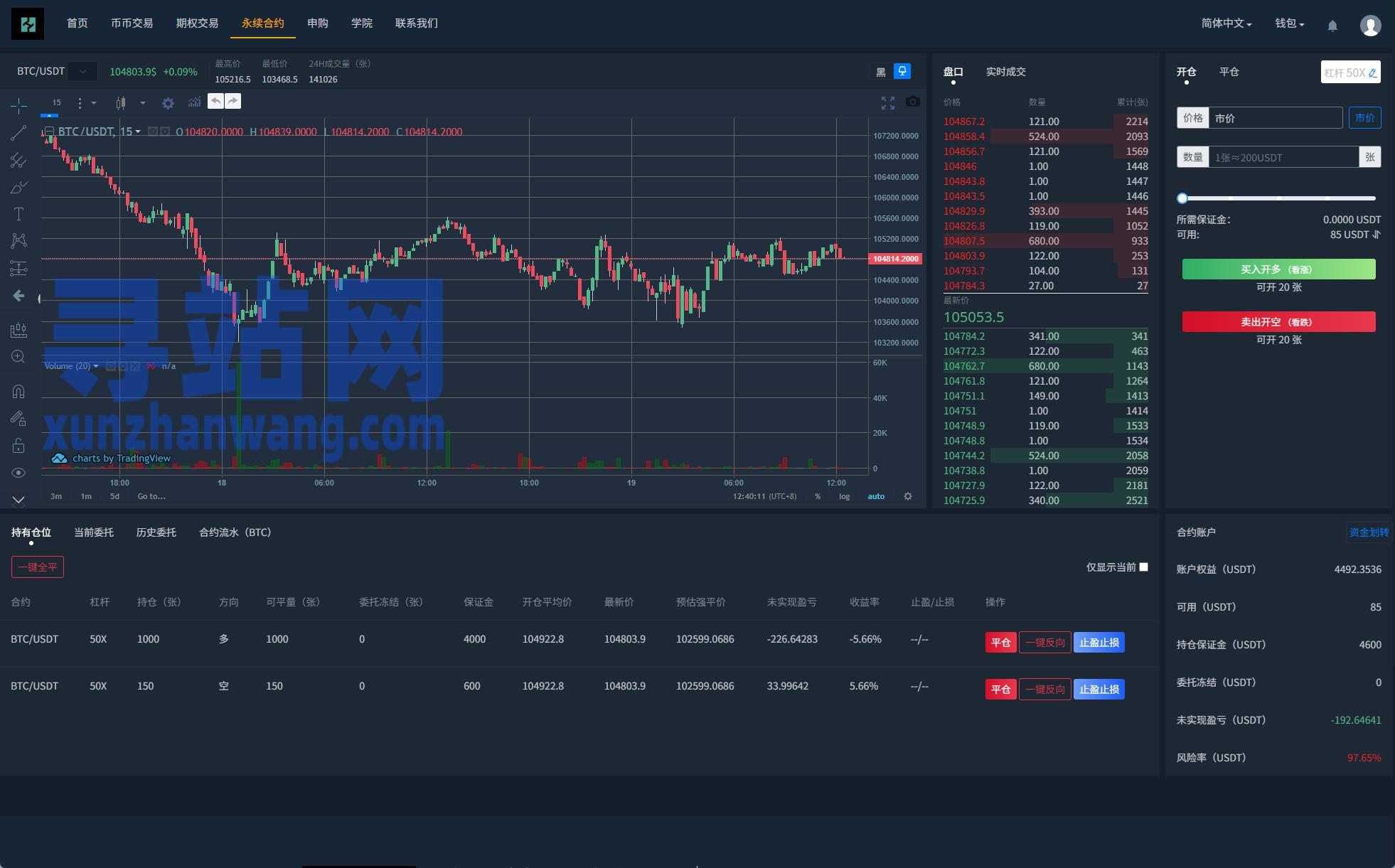Screen dimensions: 1395x868
Task: Open 钱包 wallet dropdown
Action: tap(1289, 23)
